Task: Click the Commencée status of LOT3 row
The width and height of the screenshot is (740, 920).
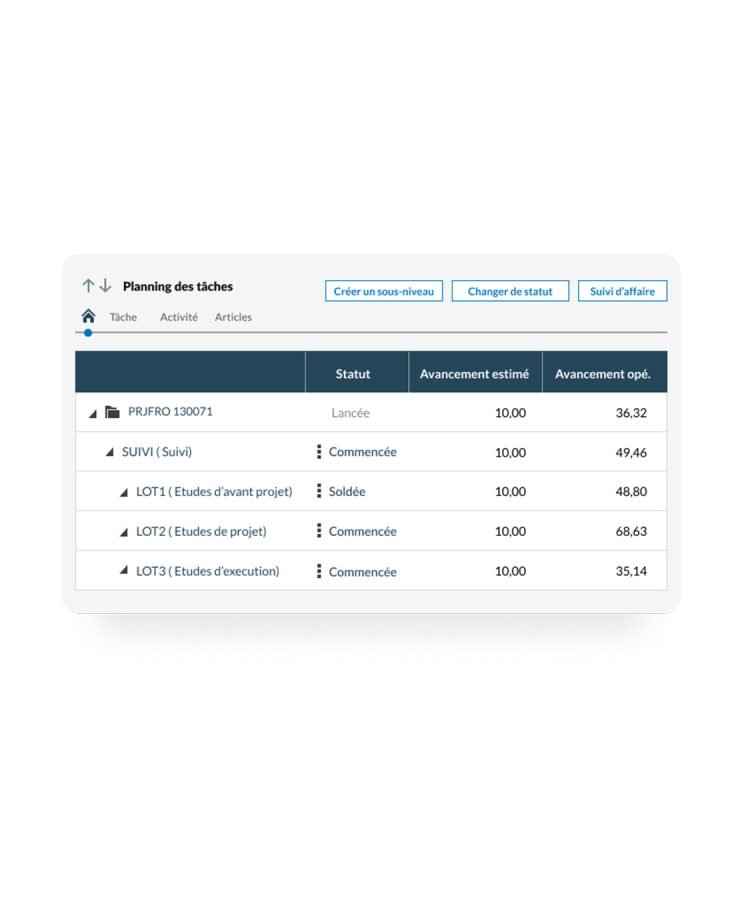Action: [363, 571]
